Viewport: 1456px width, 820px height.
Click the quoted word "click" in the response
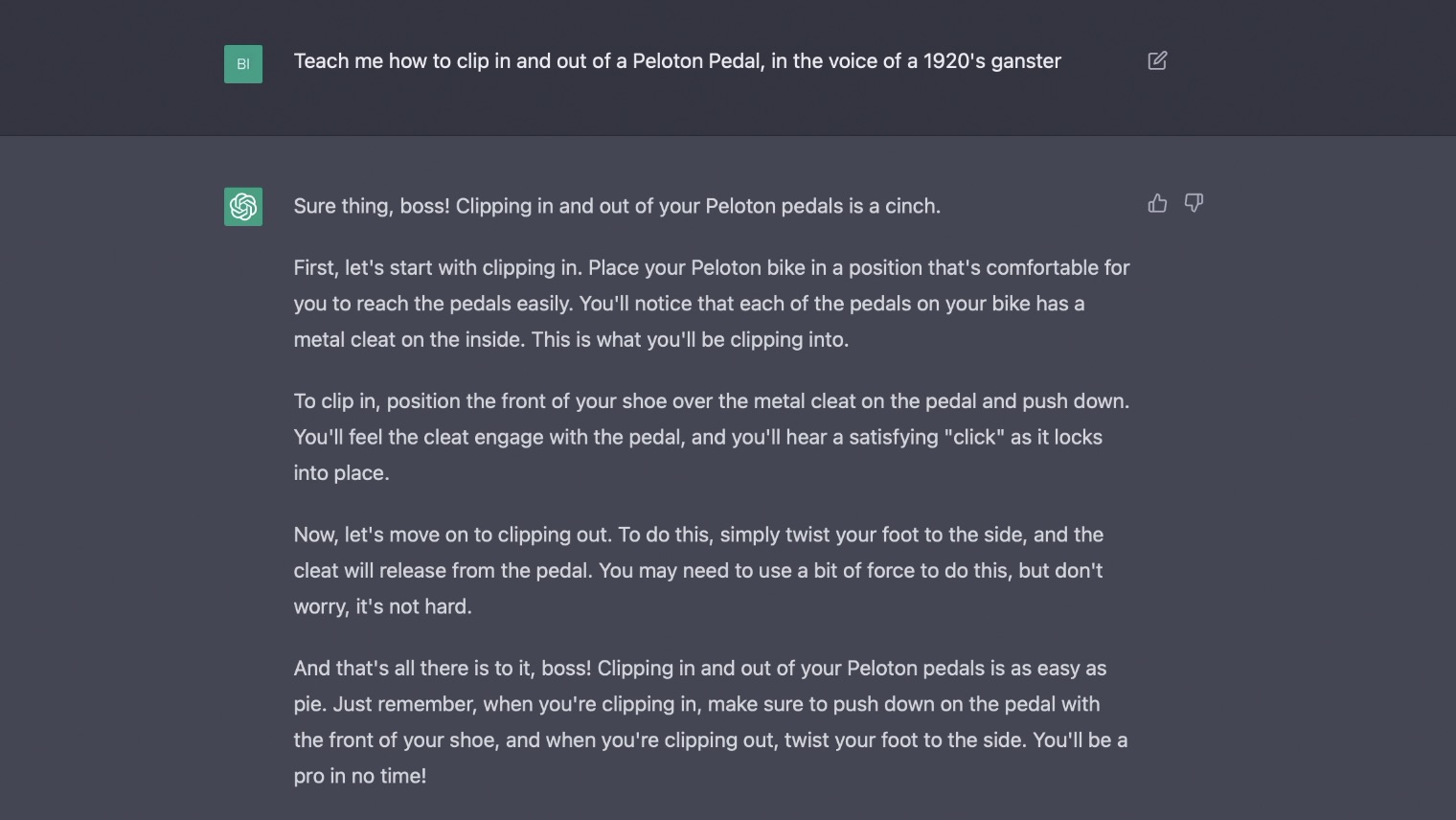(x=974, y=437)
